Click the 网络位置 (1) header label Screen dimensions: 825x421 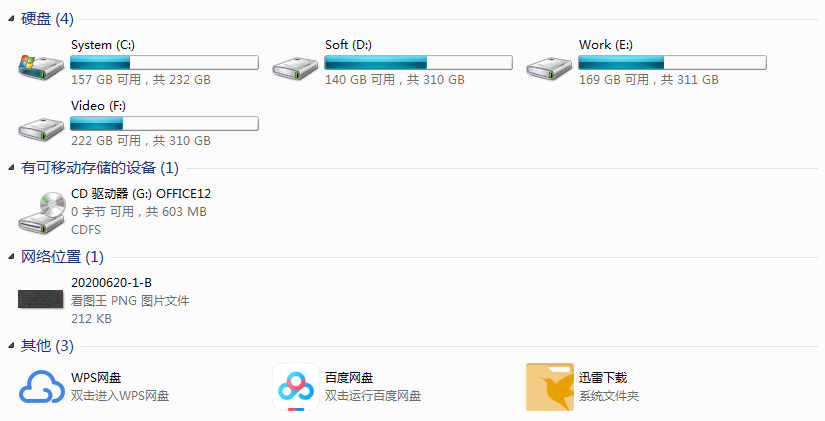point(62,257)
